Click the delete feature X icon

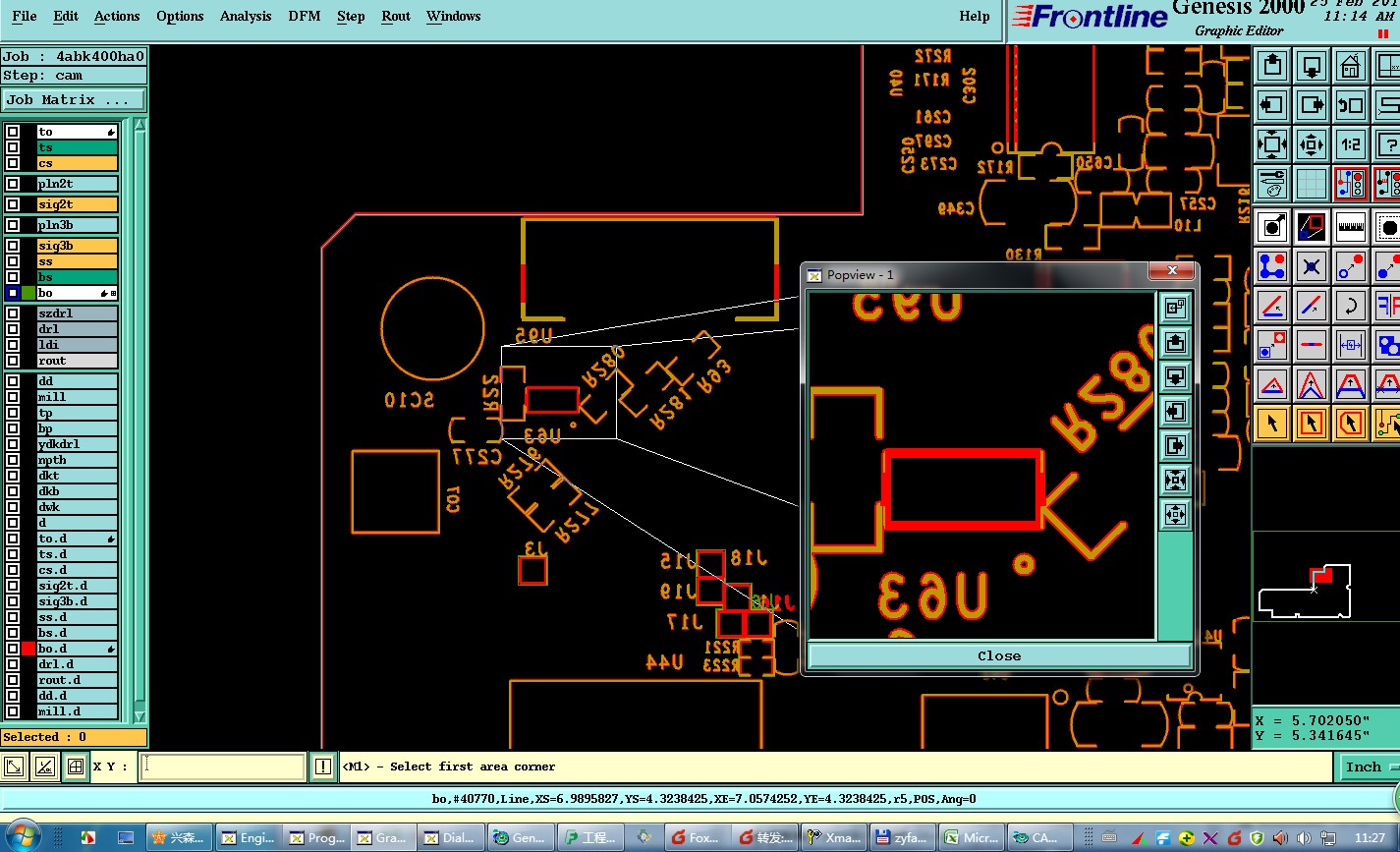(1312, 266)
